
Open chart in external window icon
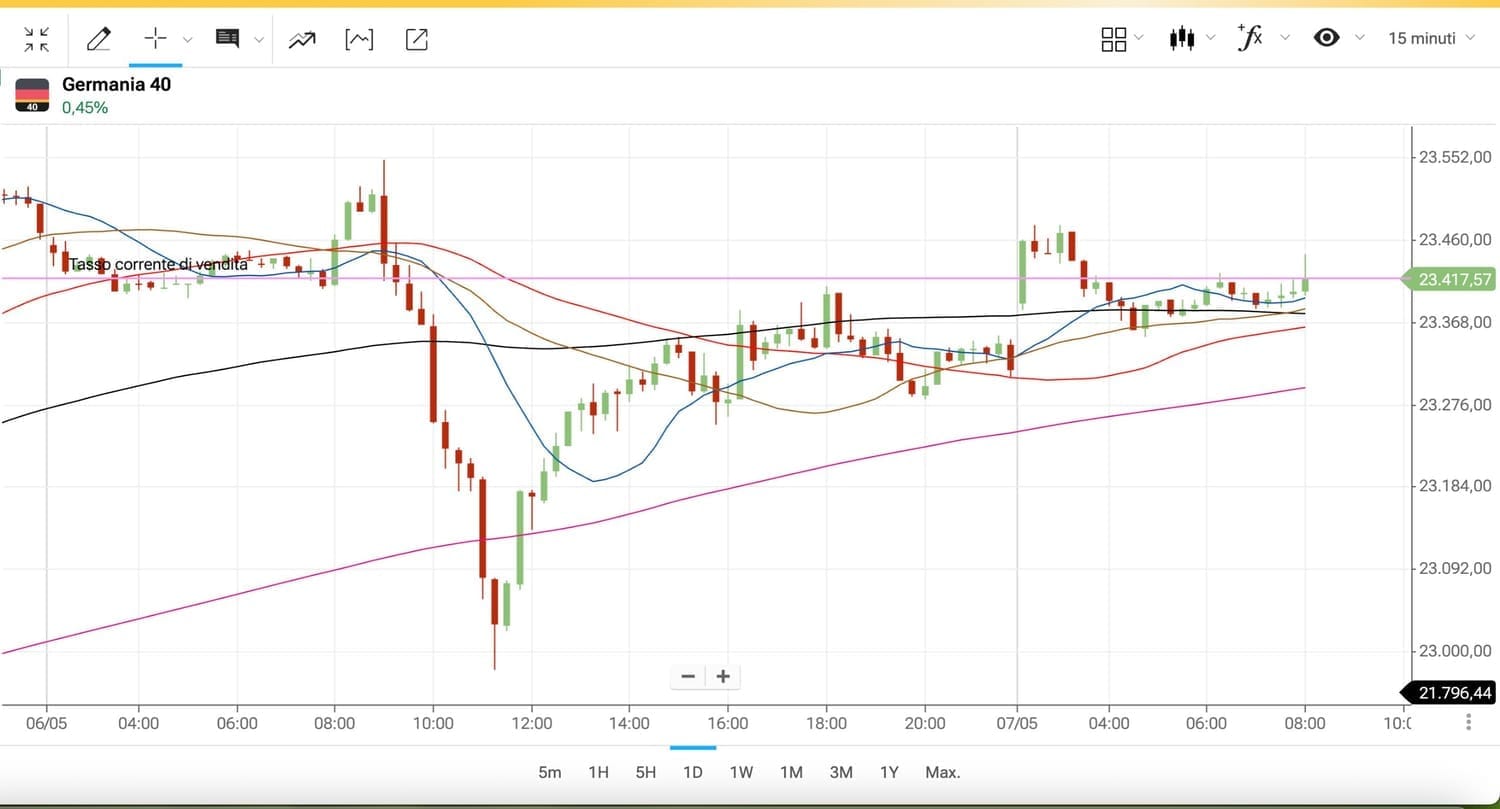click(417, 39)
